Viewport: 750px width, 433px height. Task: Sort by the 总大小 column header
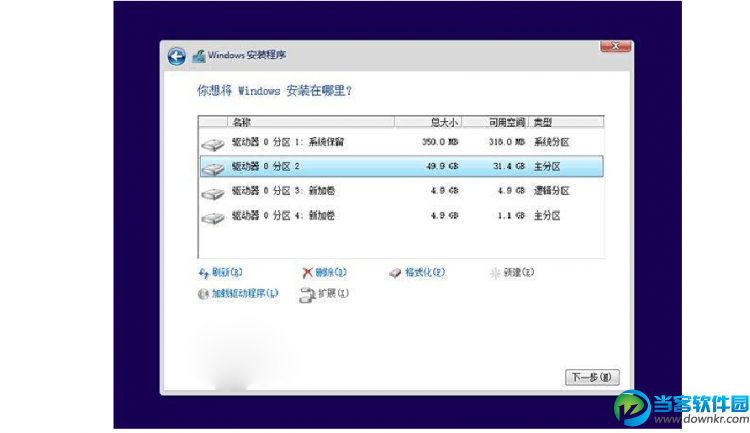tap(428, 122)
